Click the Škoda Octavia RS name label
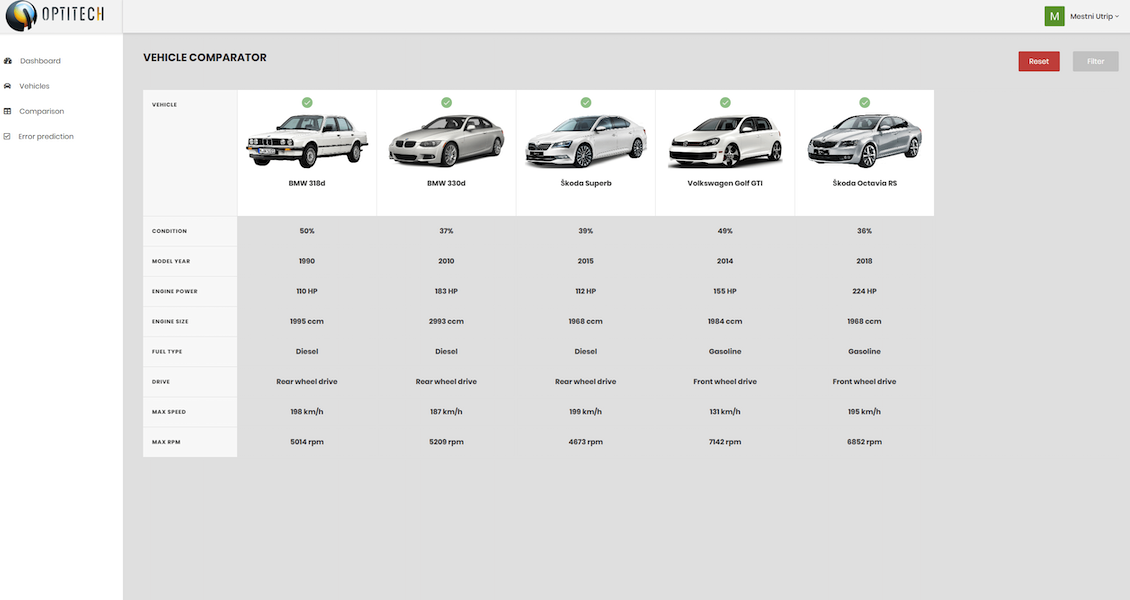Image resolution: width=1130 pixels, height=600 pixels. pyautogui.click(x=865, y=184)
